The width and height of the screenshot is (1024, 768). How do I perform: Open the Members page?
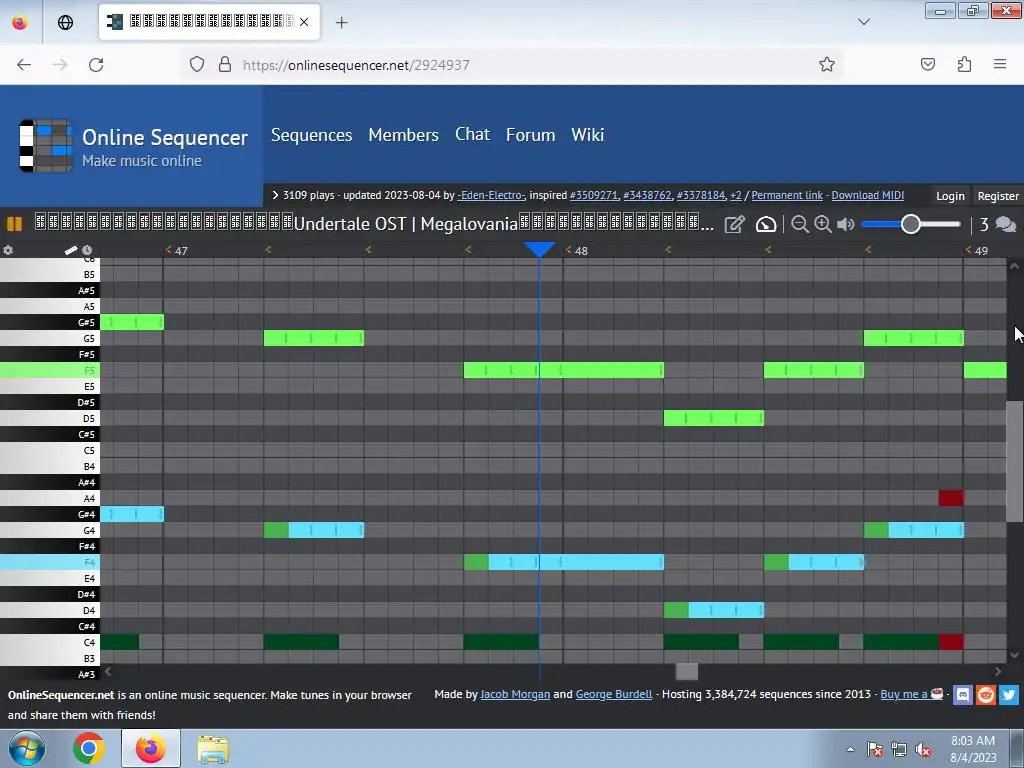404,135
